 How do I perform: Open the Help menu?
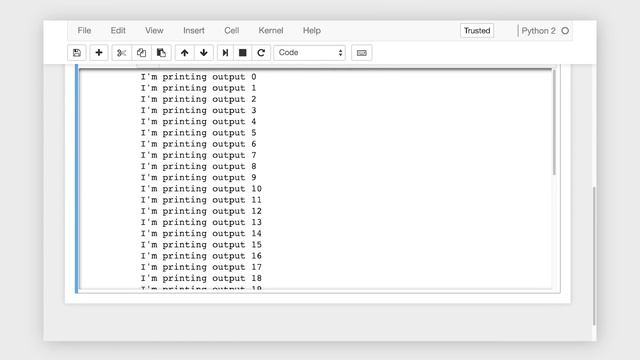click(311, 31)
